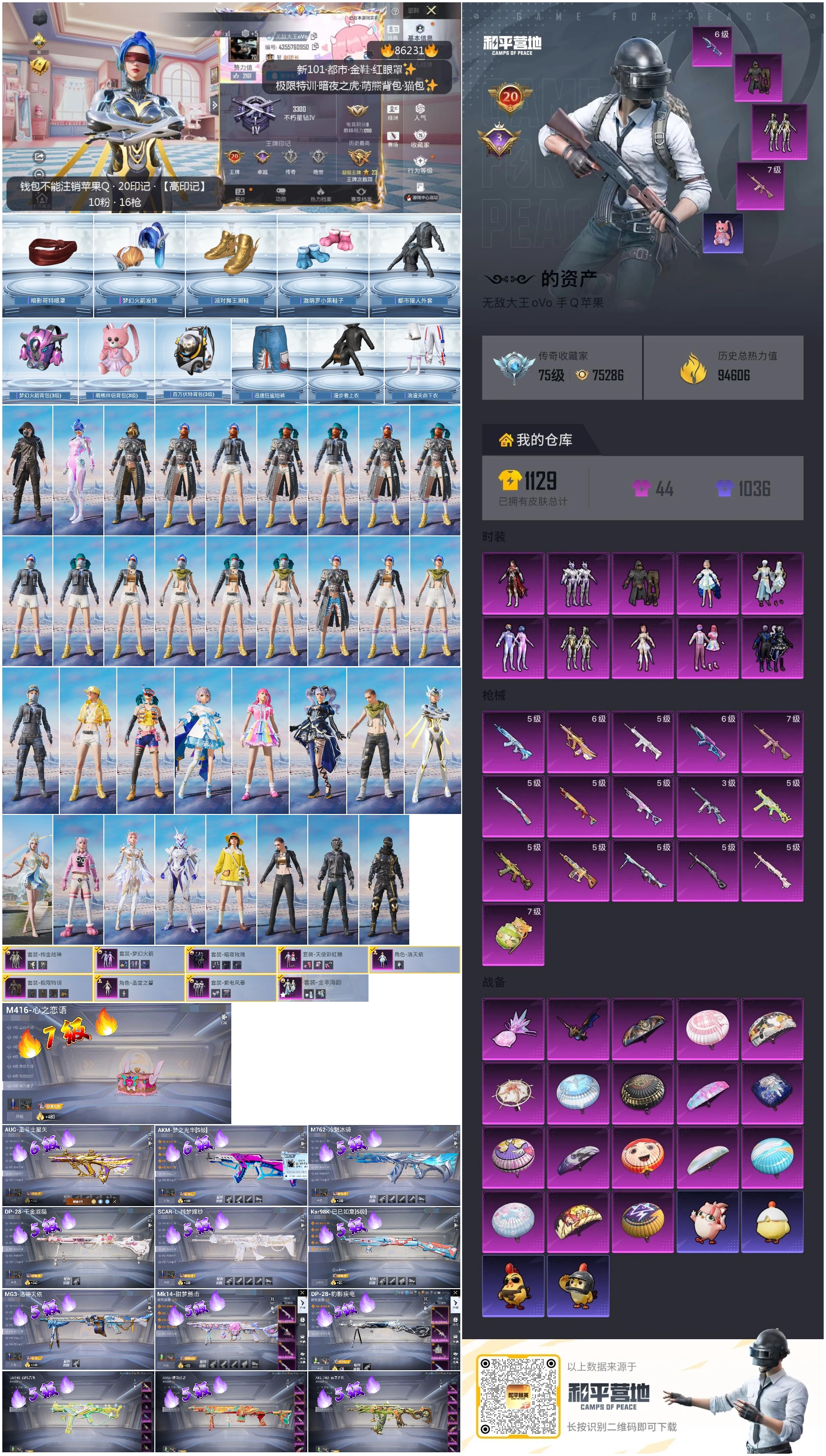Select the 百万伏特背包 backpack
This screenshot has height=1456, width=826.
coord(193,361)
